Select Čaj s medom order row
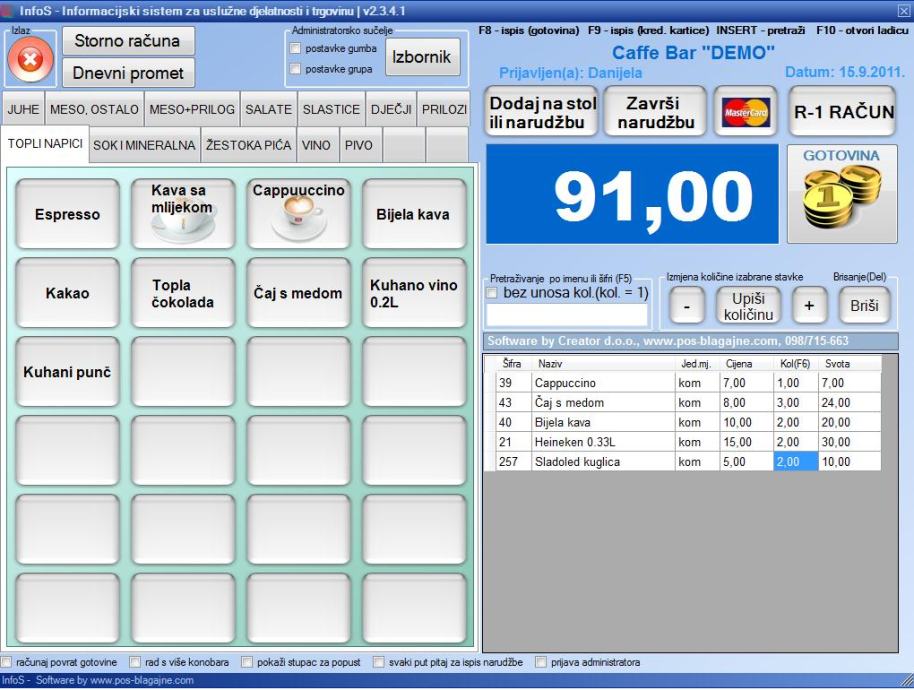 click(x=683, y=403)
